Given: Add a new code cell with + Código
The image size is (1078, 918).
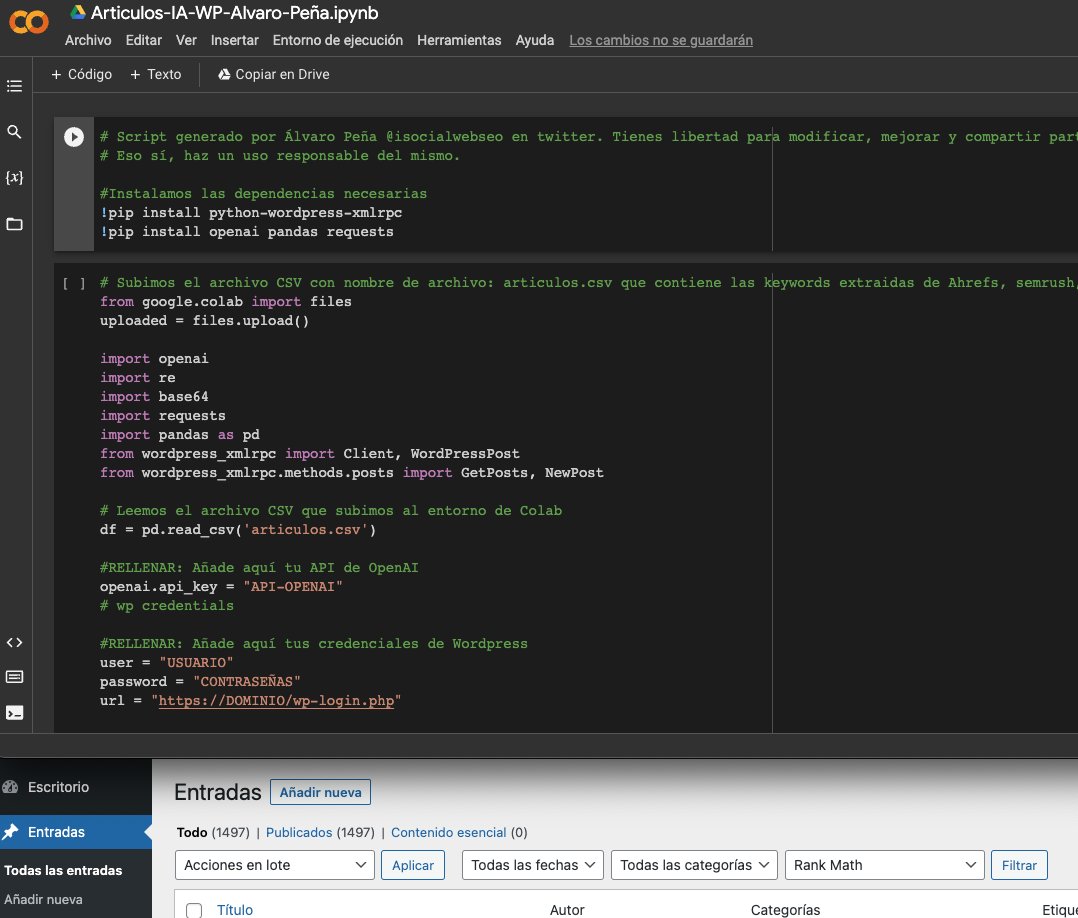Looking at the screenshot, I should point(82,74).
